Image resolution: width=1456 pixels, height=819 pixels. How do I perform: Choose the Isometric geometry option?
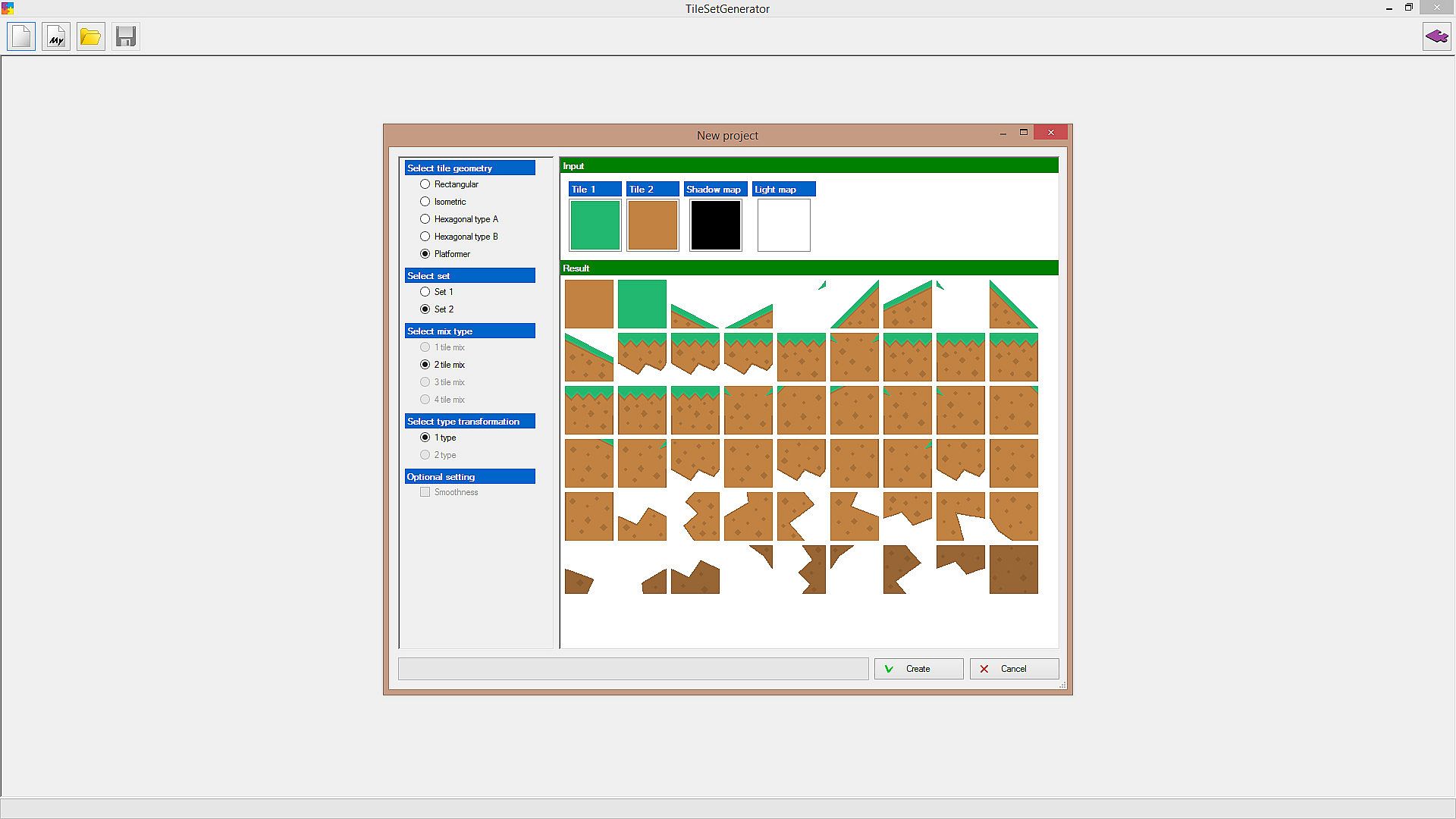click(x=425, y=202)
